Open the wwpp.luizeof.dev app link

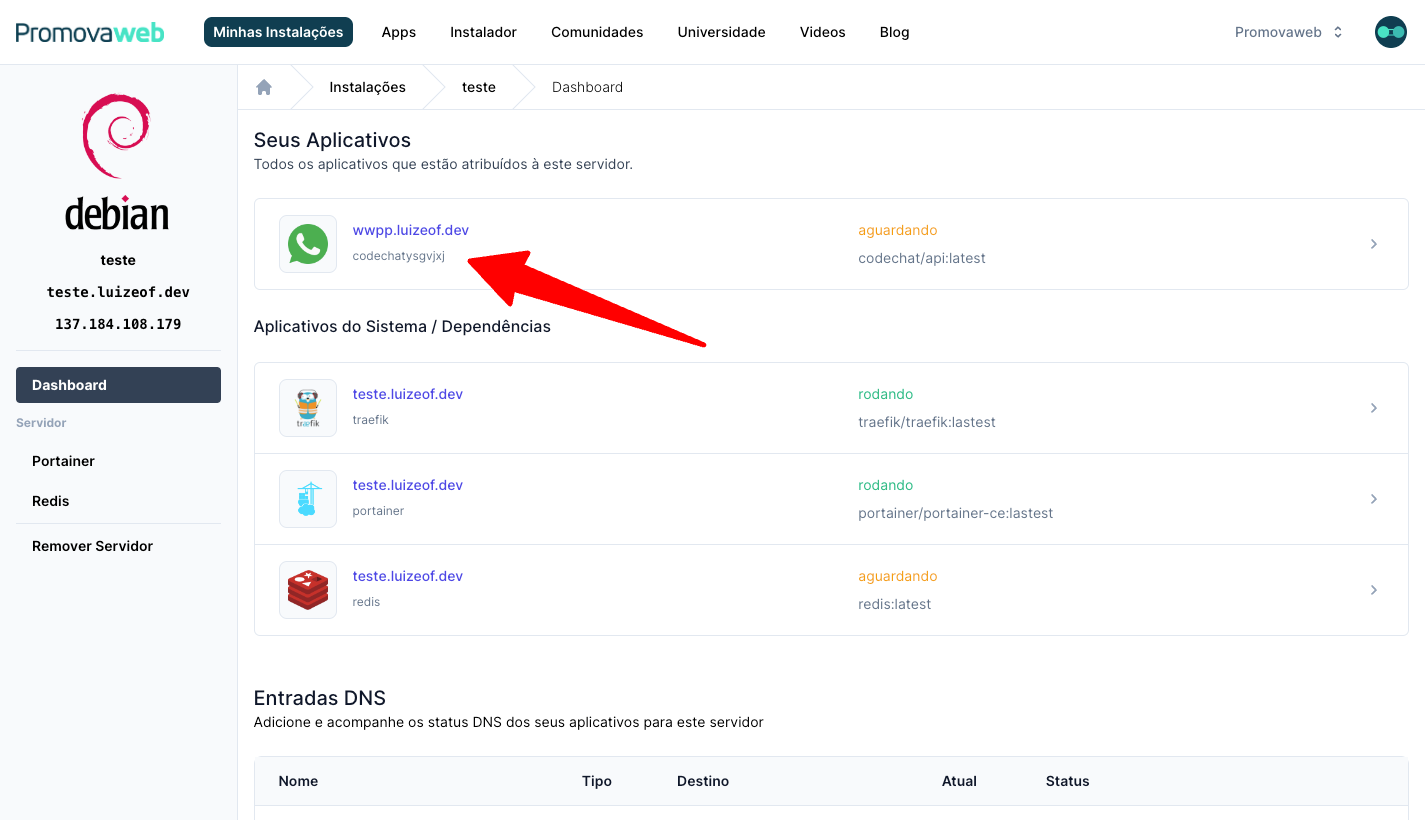(x=411, y=230)
